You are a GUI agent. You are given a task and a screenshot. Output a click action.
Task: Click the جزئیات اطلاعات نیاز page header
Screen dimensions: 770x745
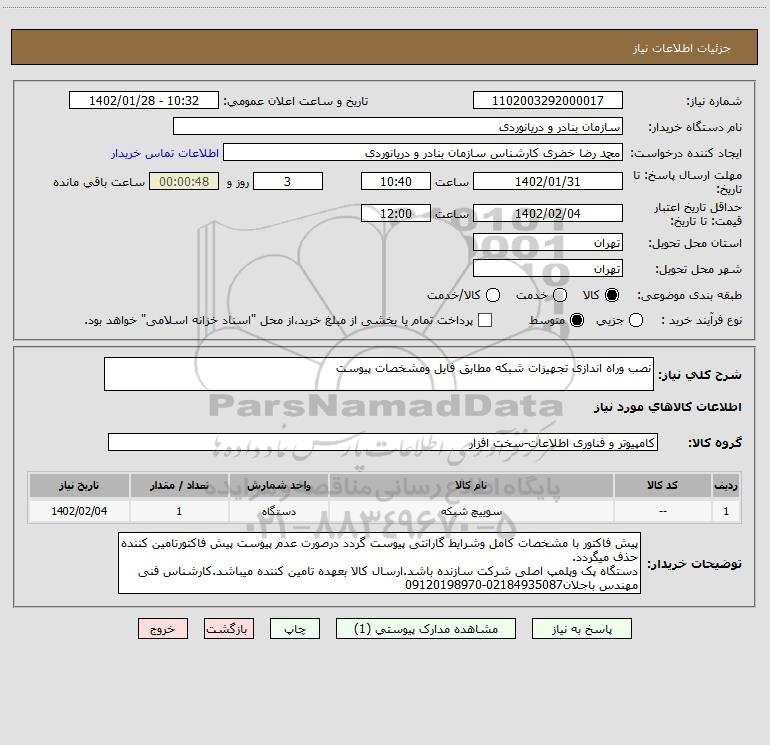pos(682,48)
